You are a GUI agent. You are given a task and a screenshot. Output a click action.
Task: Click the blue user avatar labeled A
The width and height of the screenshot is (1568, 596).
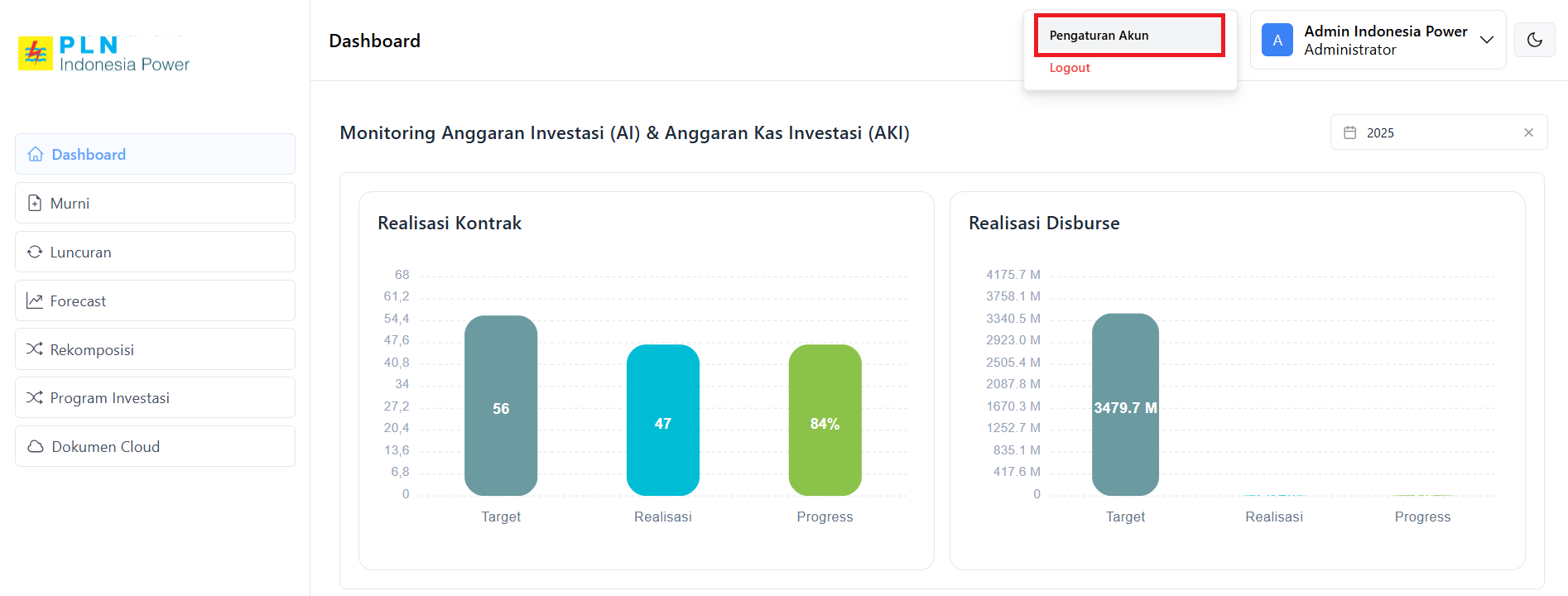point(1277,41)
